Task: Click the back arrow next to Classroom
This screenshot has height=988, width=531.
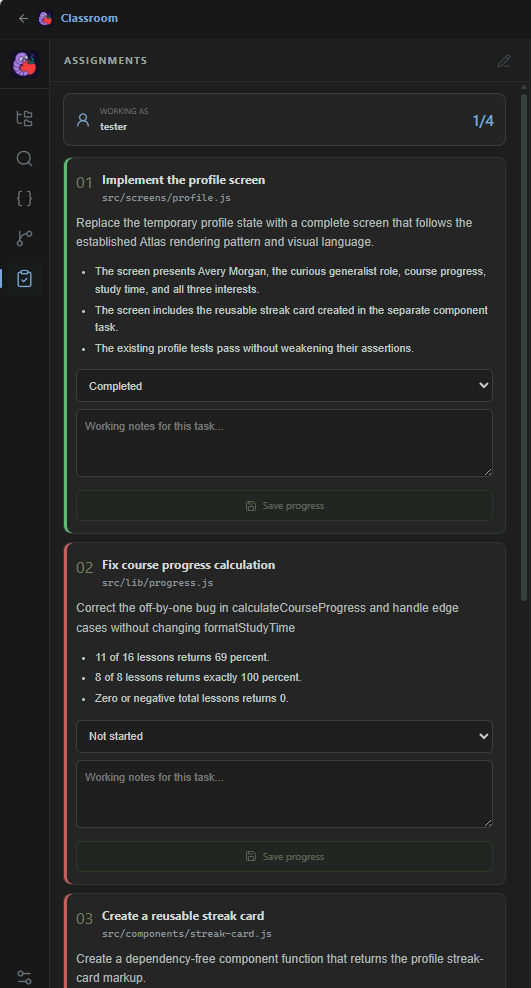Action: [23, 18]
